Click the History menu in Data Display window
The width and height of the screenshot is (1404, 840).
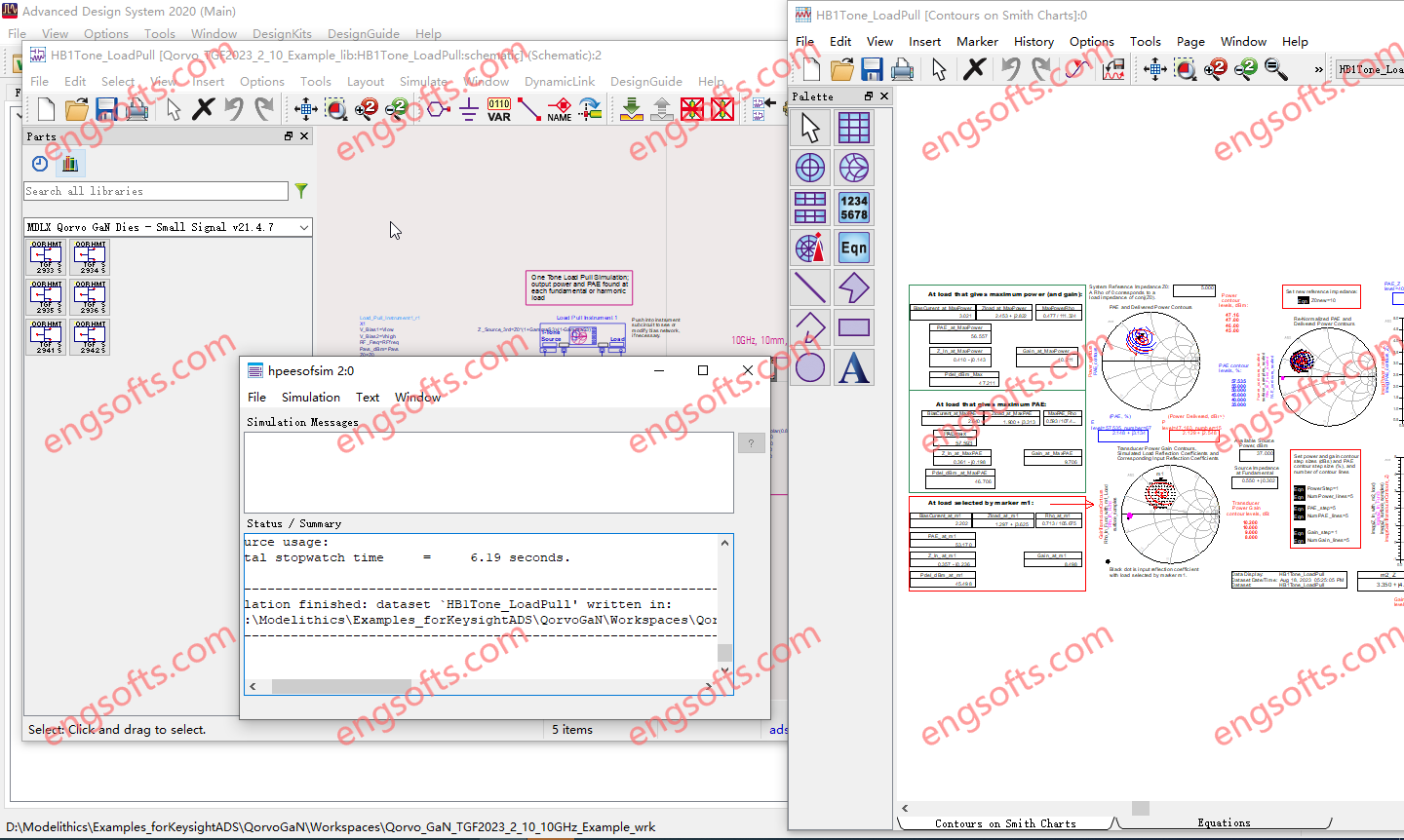click(x=1033, y=41)
